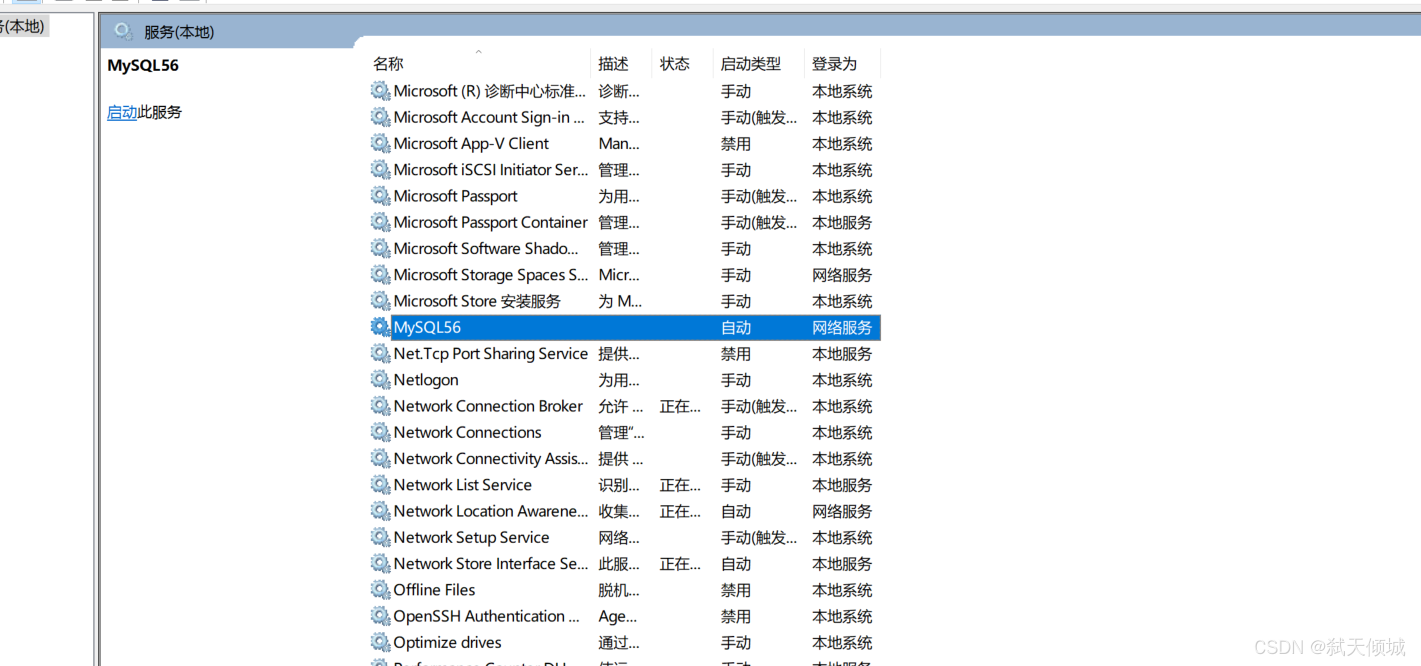Click 禁用 startup type of Net.Tcp Port Sharing

[x=736, y=354]
